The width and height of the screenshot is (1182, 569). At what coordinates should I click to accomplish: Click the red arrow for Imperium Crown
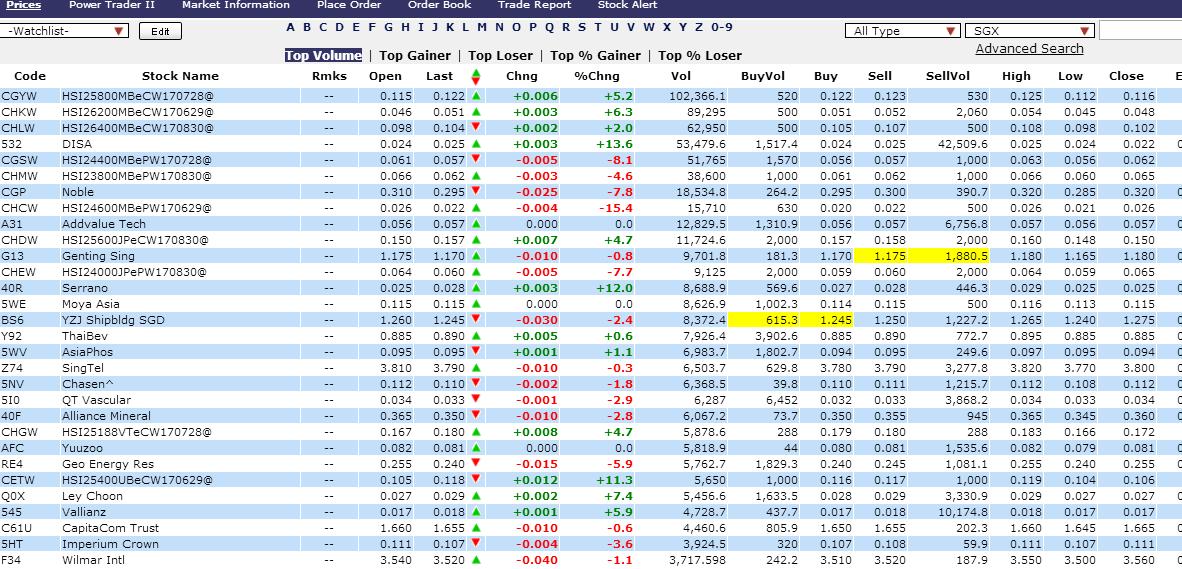[476, 543]
